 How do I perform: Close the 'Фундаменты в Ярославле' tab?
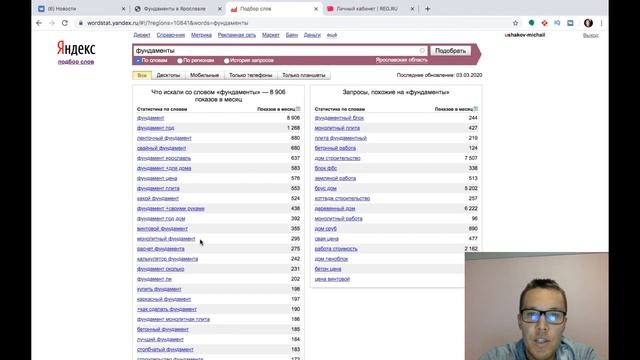[x=220, y=9]
